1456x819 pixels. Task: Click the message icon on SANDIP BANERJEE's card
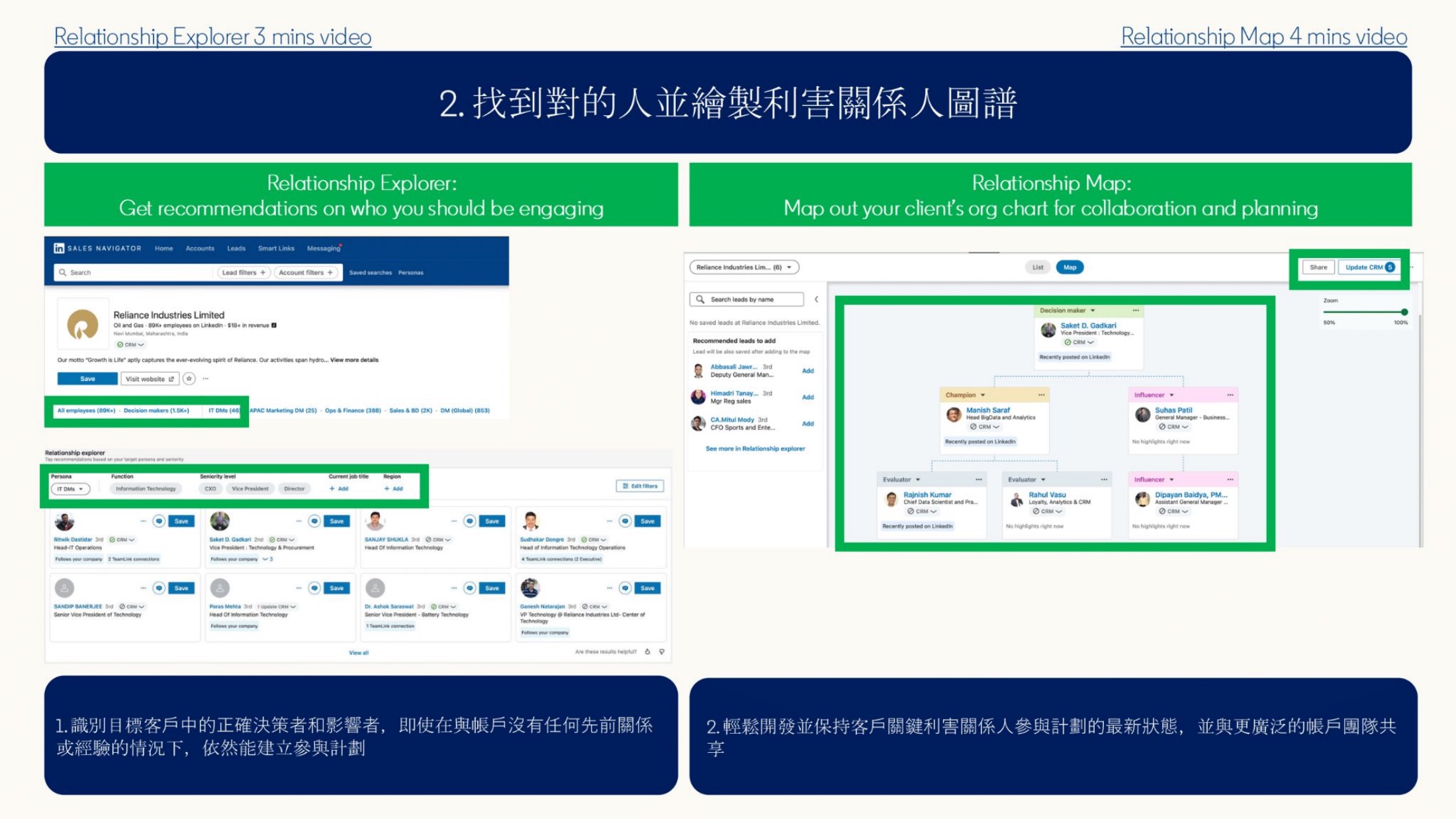159,588
